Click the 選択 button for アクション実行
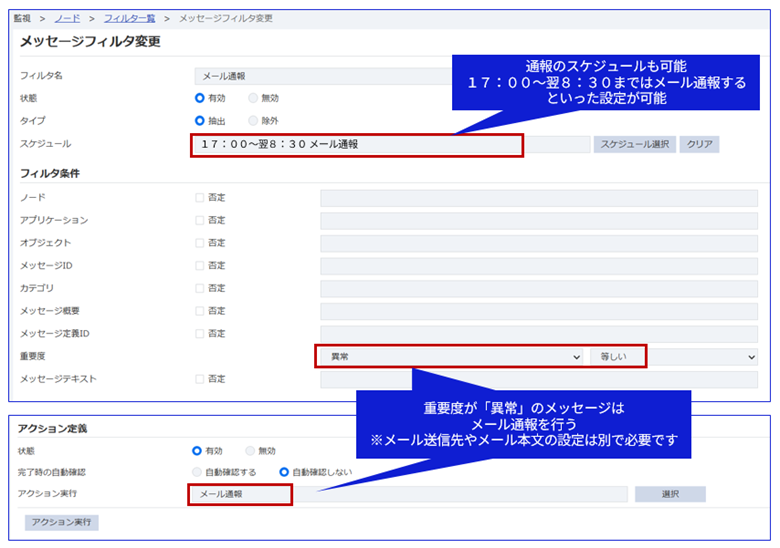This screenshot has width=780, height=548. (670, 494)
